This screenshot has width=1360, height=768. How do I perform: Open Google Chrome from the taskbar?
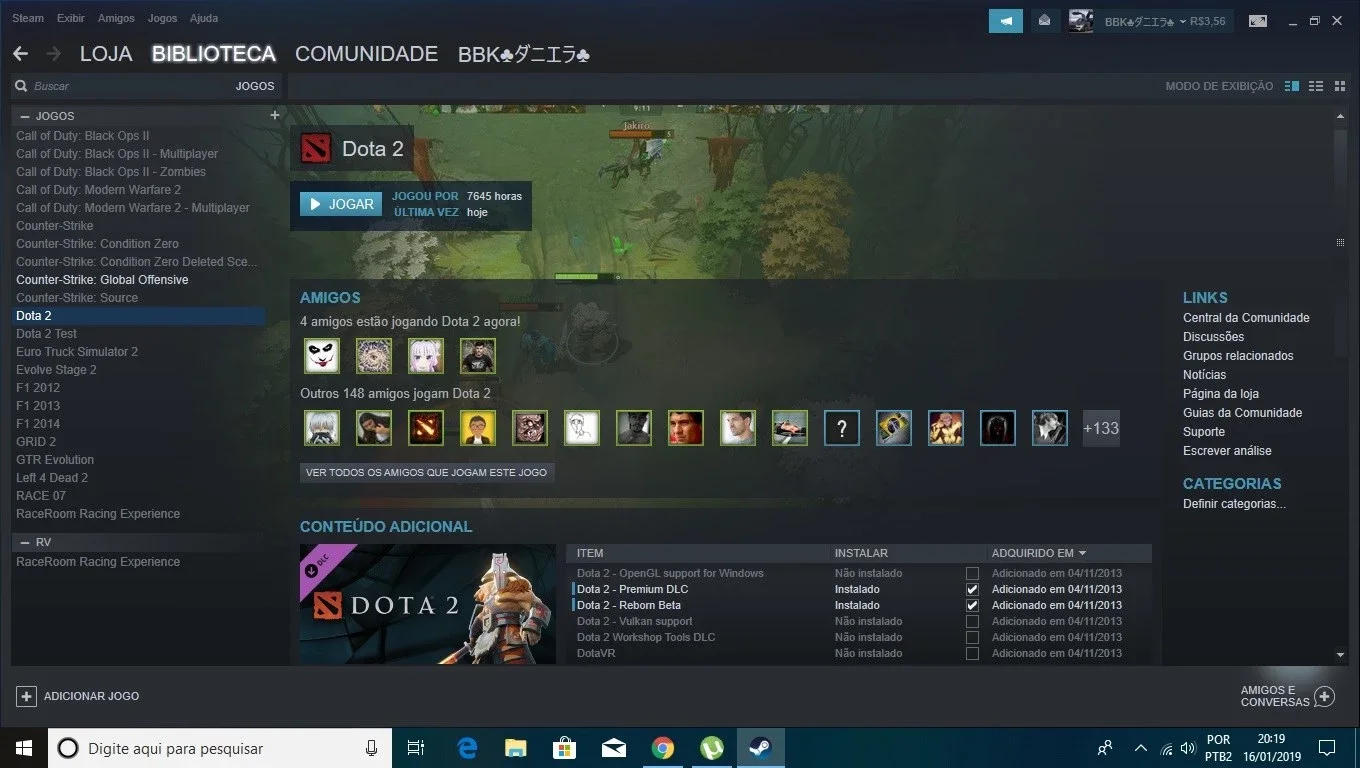662,748
